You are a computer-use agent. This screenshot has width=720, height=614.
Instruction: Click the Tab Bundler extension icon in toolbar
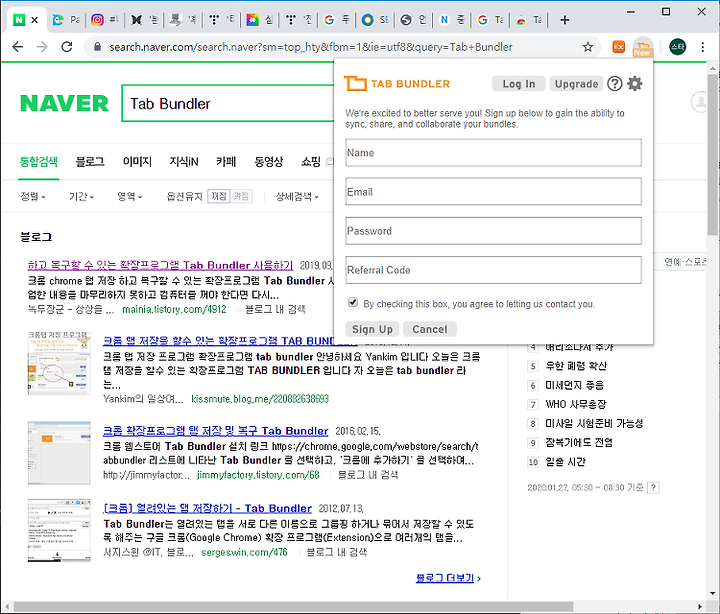click(x=642, y=47)
